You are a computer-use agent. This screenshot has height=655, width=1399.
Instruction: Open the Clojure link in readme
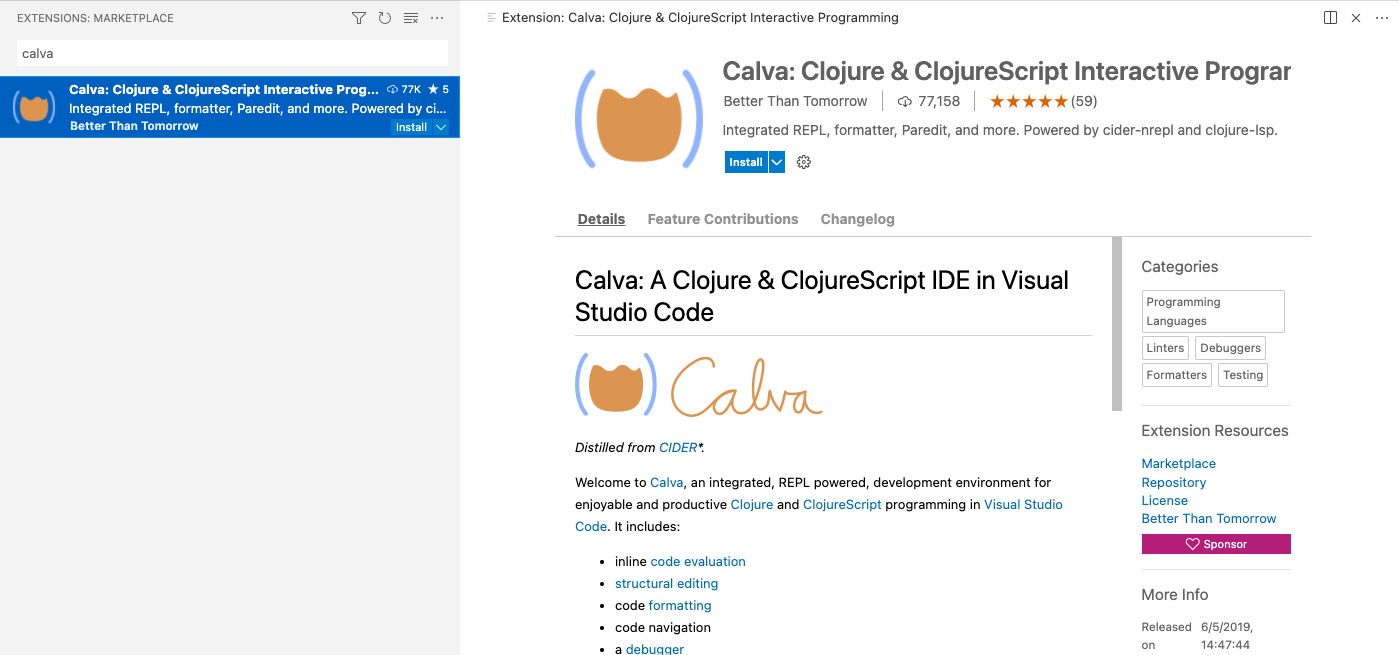pos(752,504)
